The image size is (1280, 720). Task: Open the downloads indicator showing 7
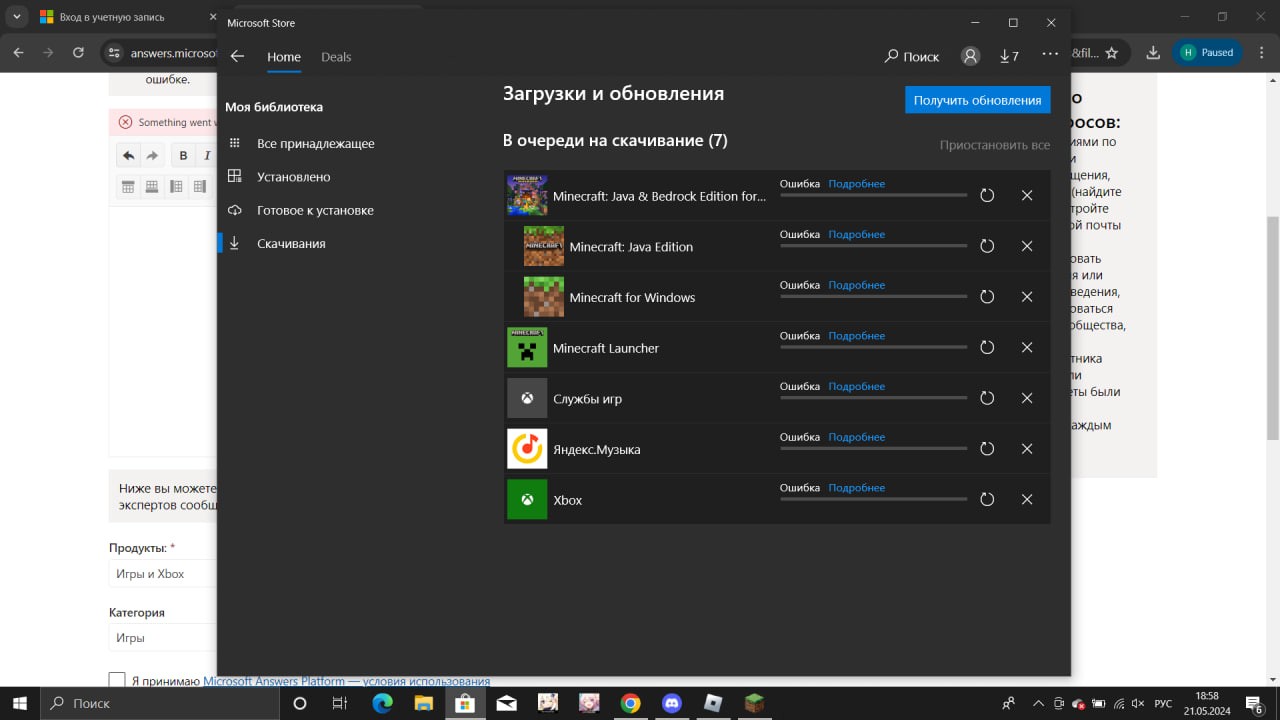click(x=1009, y=57)
